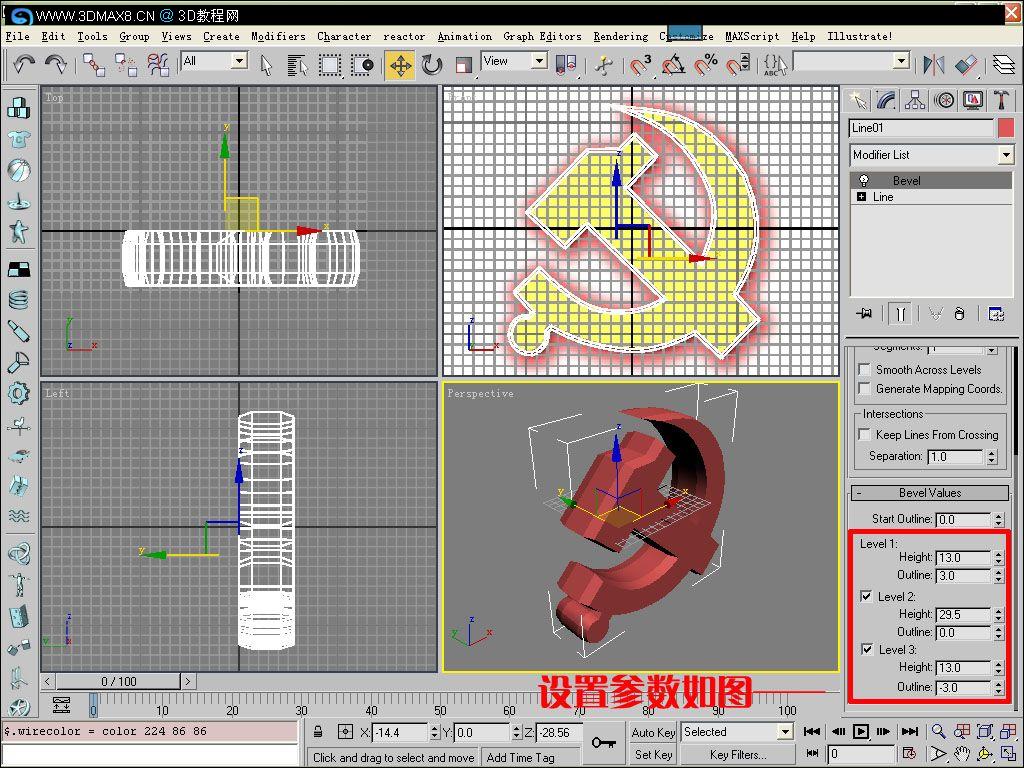This screenshot has height=768, width=1024.
Task: Open reference coordinate View dropdown
Action: [539, 61]
